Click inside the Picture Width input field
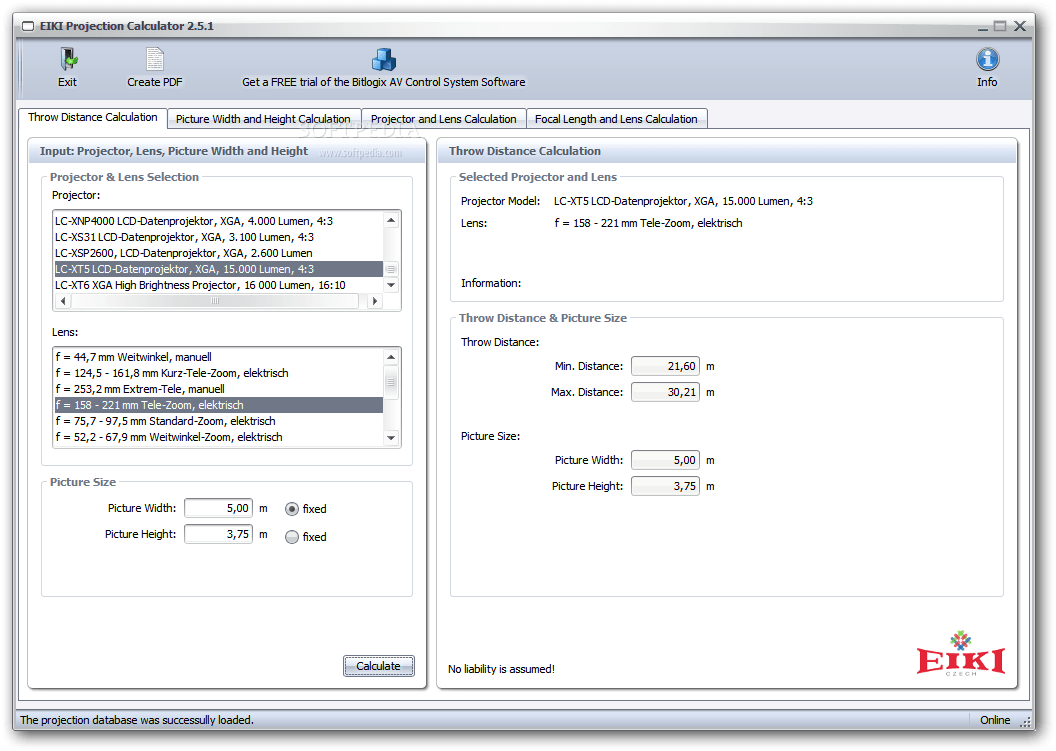Image resolution: width=1056 pixels, height=751 pixels. [218, 508]
